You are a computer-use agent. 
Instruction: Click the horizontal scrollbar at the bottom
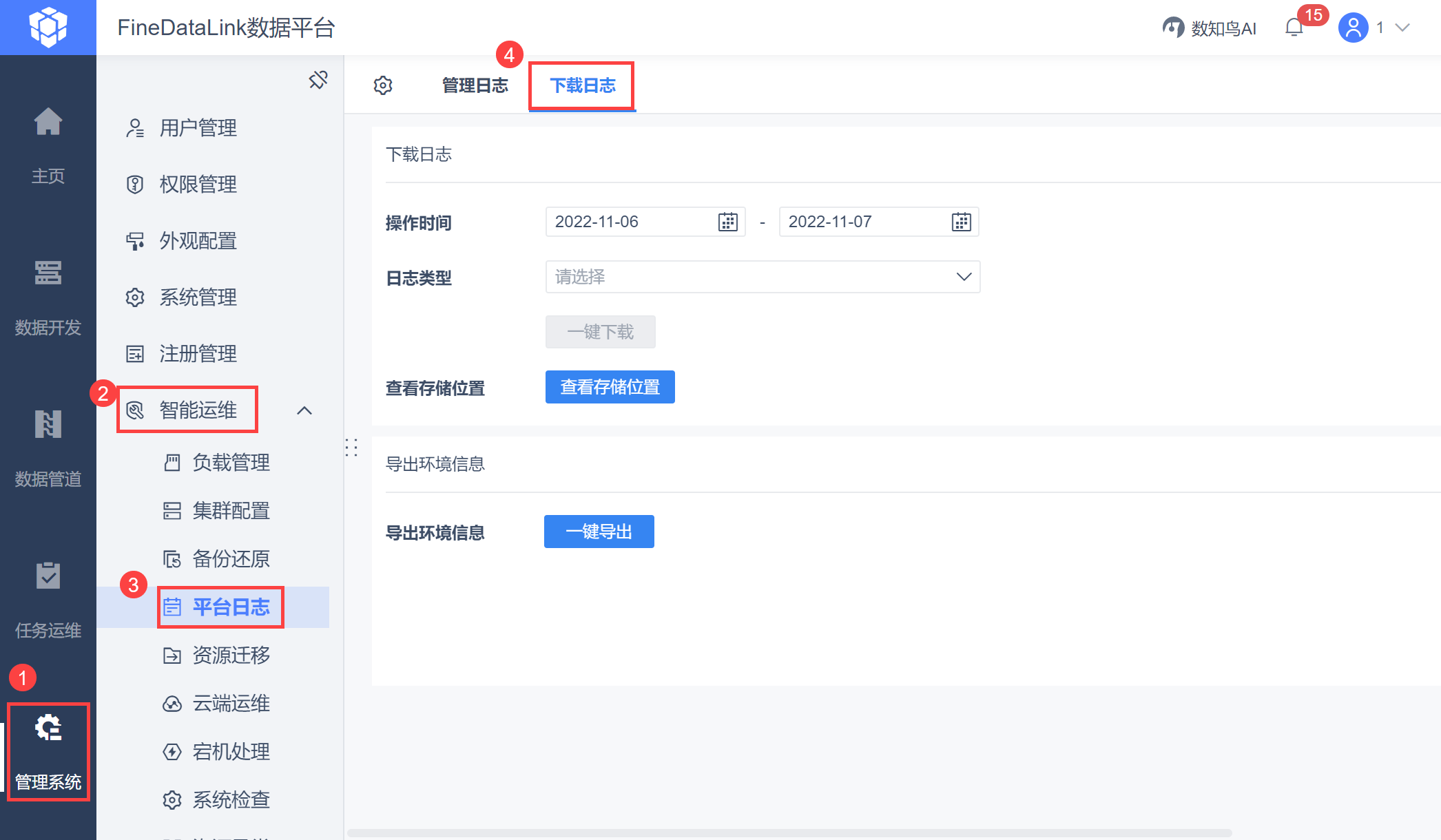pos(789,833)
